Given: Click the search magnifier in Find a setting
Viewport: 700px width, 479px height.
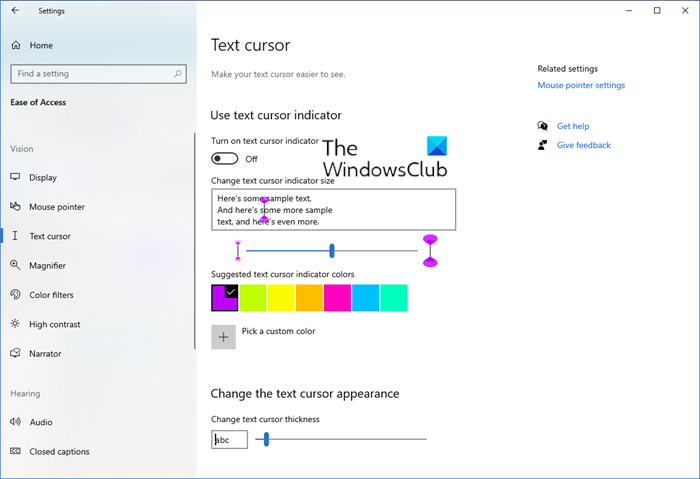Looking at the screenshot, I should pyautogui.click(x=178, y=74).
